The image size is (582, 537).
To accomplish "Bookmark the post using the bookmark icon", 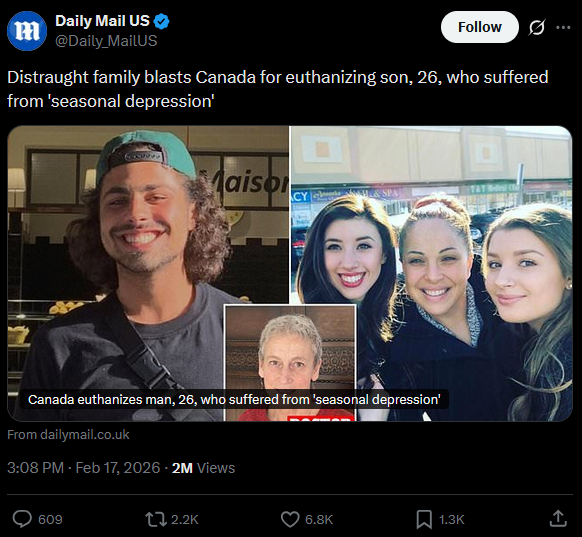I will point(424,519).
